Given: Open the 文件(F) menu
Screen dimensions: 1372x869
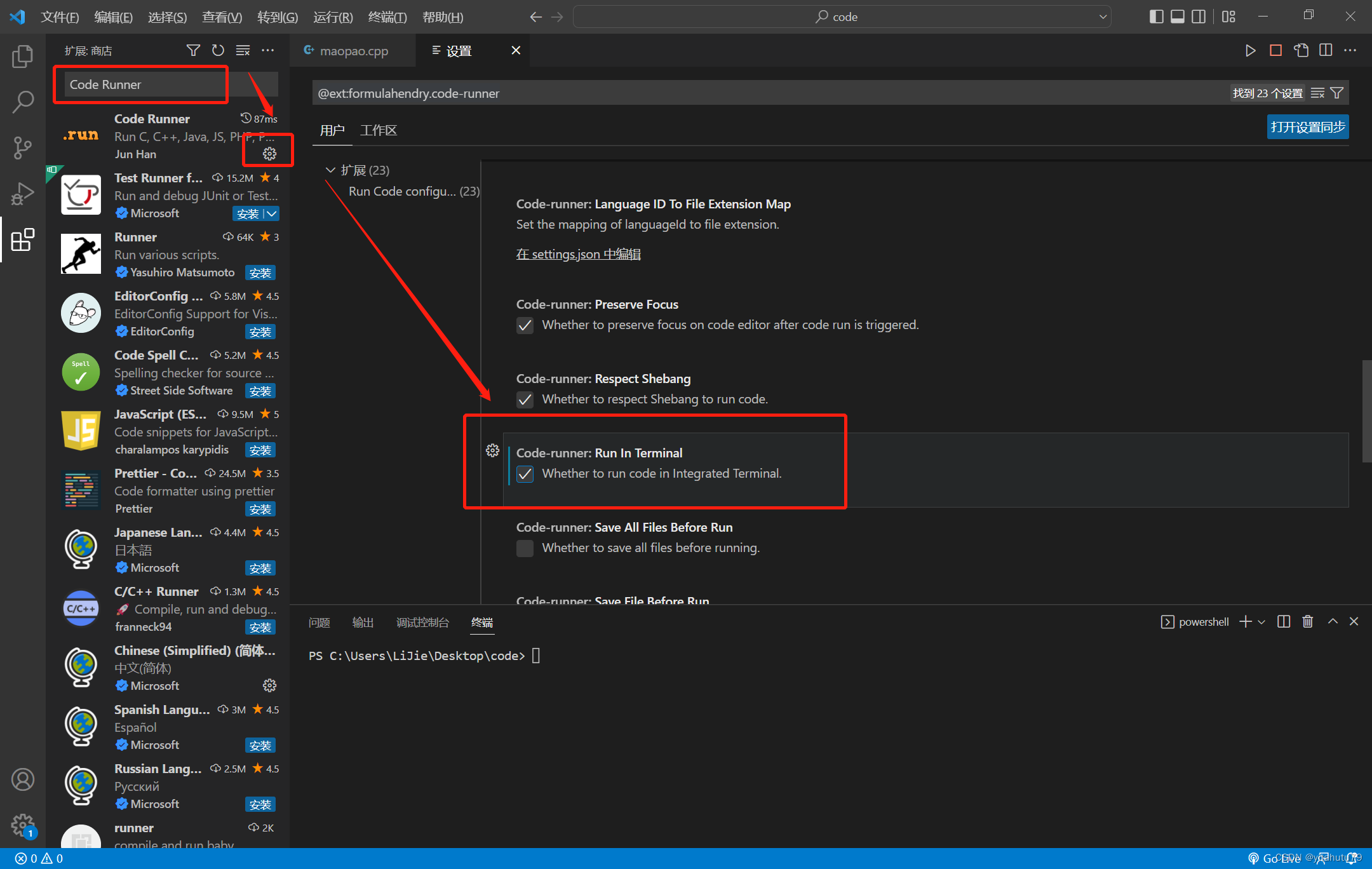Looking at the screenshot, I should pos(60,17).
